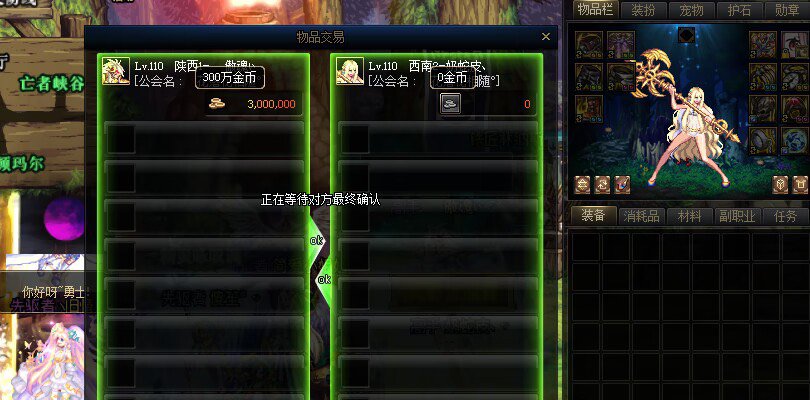Click the black diamond title slot above the character
This screenshot has height=400, width=810.
pos(686,35)
